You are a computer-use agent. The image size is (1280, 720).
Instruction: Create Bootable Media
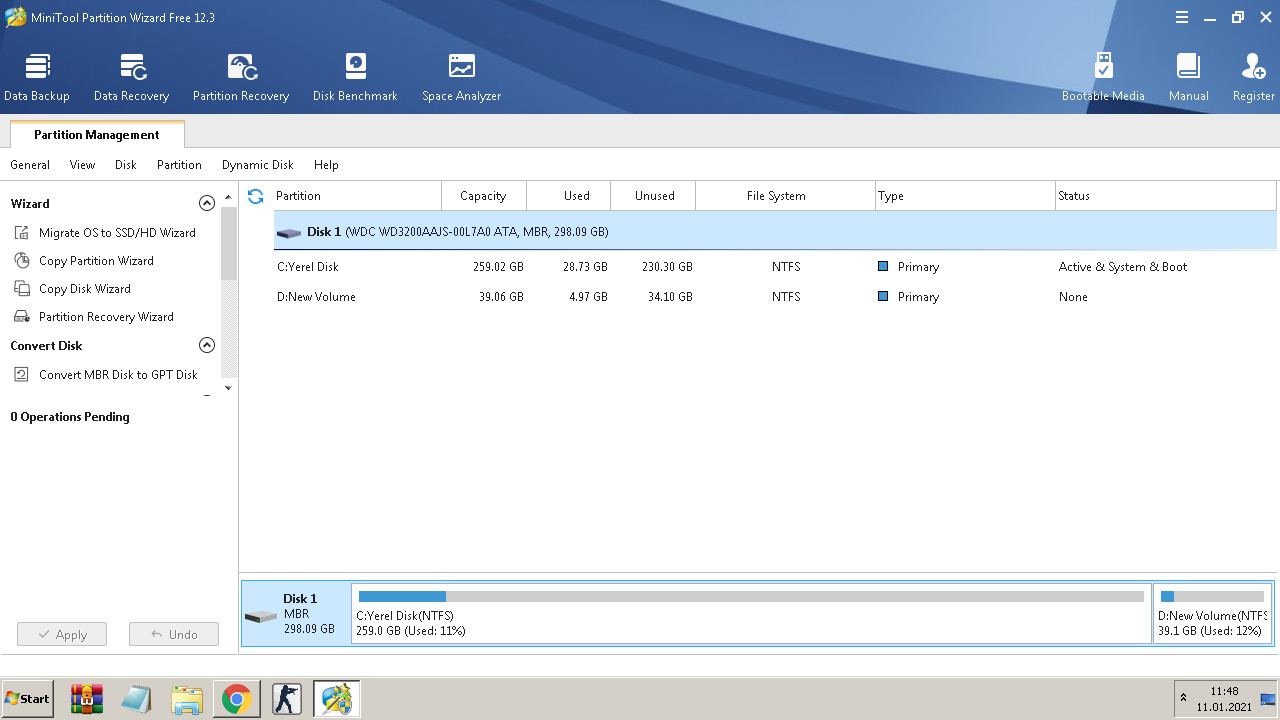pyautogui.click(x=1103, y=78)
